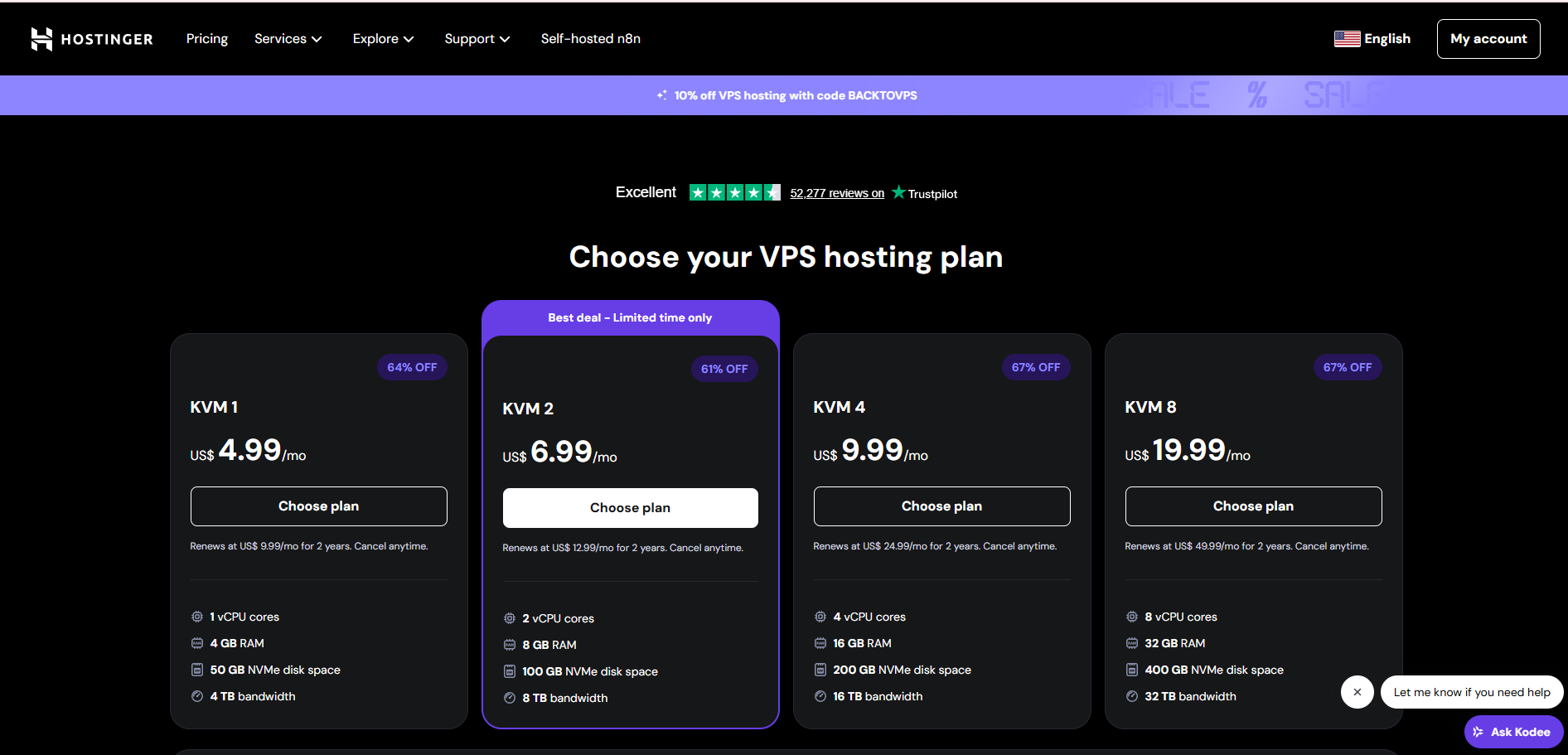Viewport: 1568px width, 755px height.
Task: Choose the KVM 2 plan
Action: click(x=630, y=508)
